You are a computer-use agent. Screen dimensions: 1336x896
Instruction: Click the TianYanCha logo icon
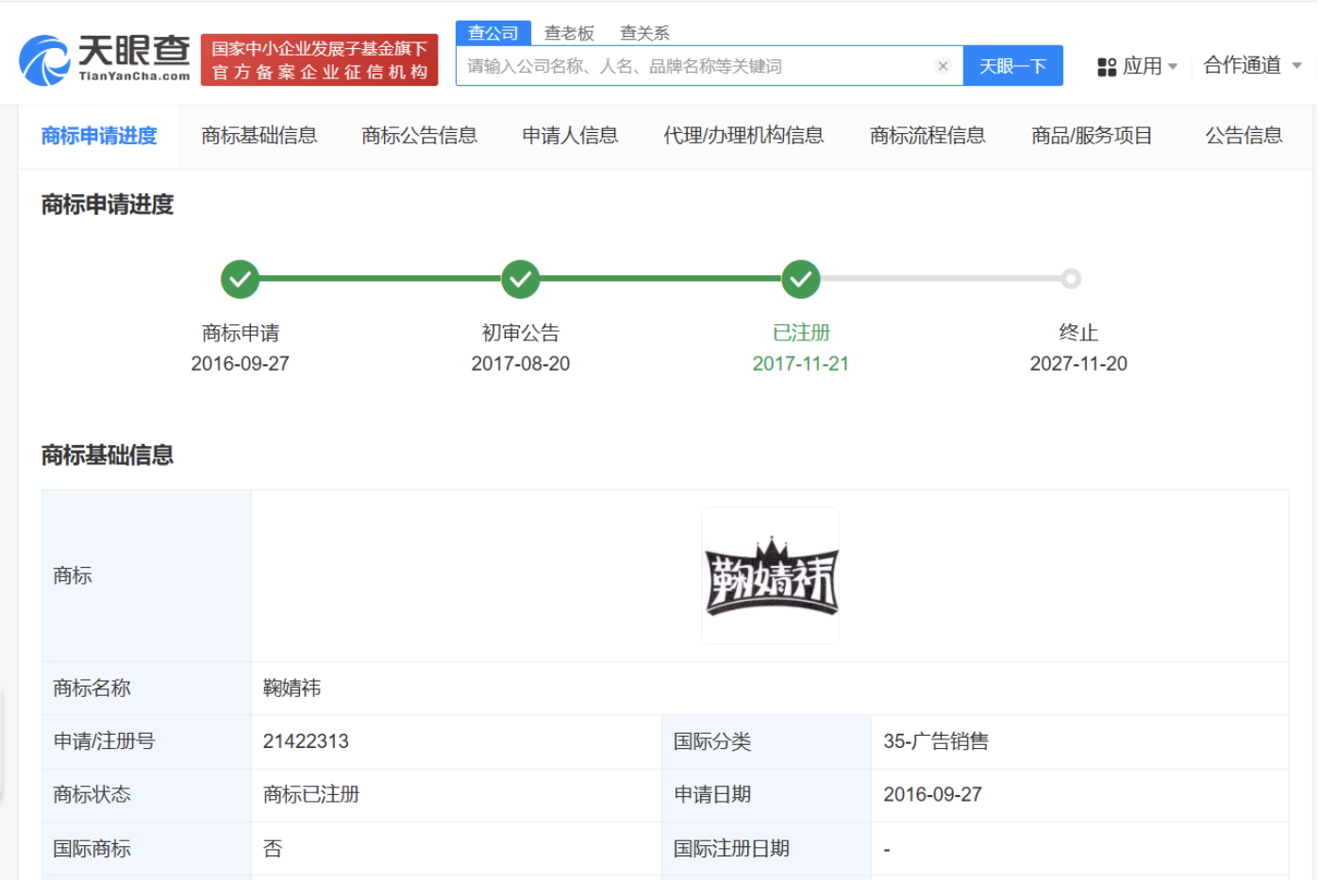44,60
